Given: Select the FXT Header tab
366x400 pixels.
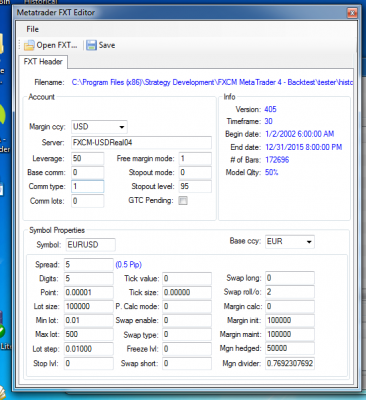Looking at the screenshot, I should tap(43, 62).
